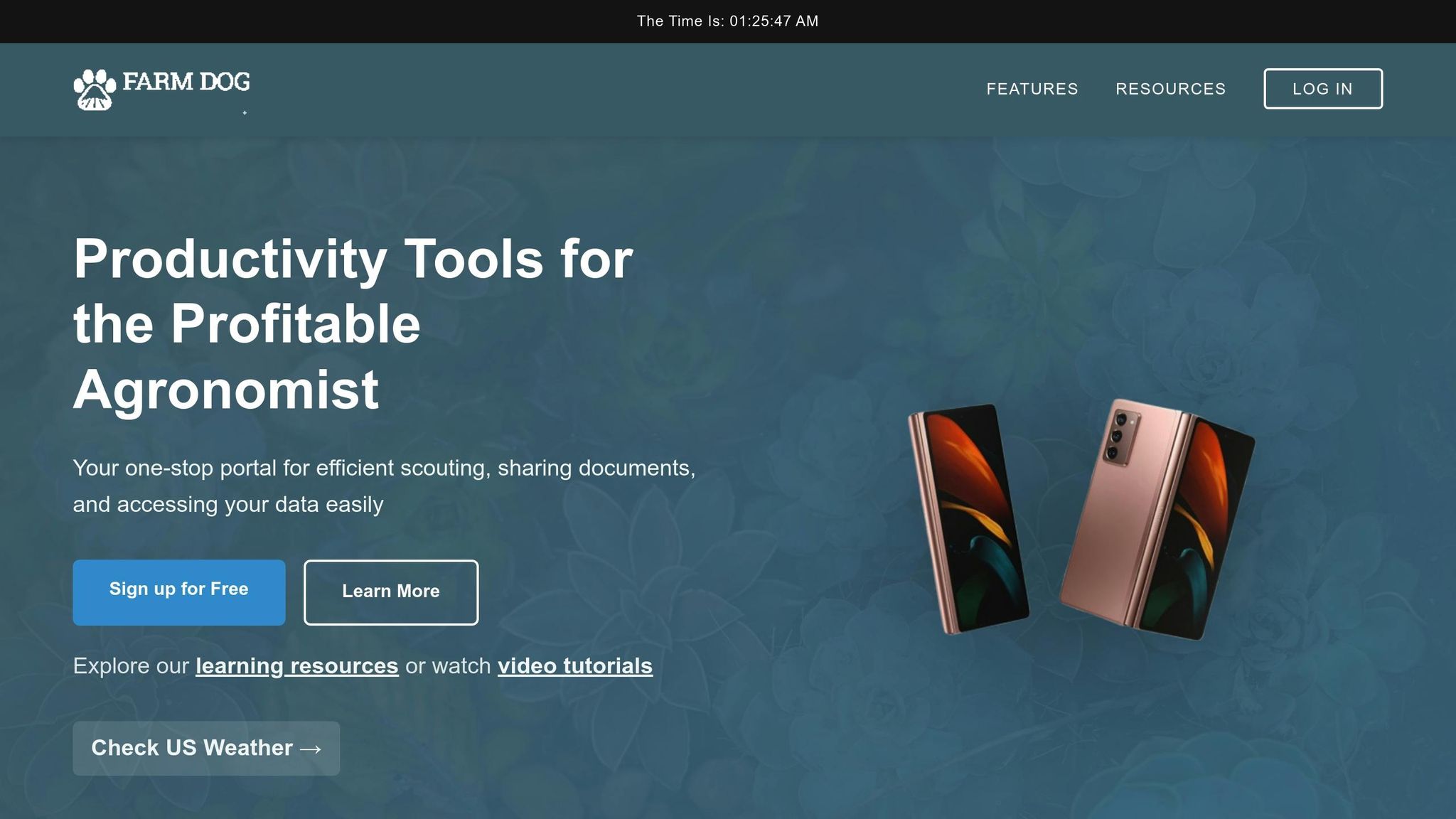Click the time display in top banner
Image resolution: width=1456 pixels, height=819 pixels.
(728, 21)
